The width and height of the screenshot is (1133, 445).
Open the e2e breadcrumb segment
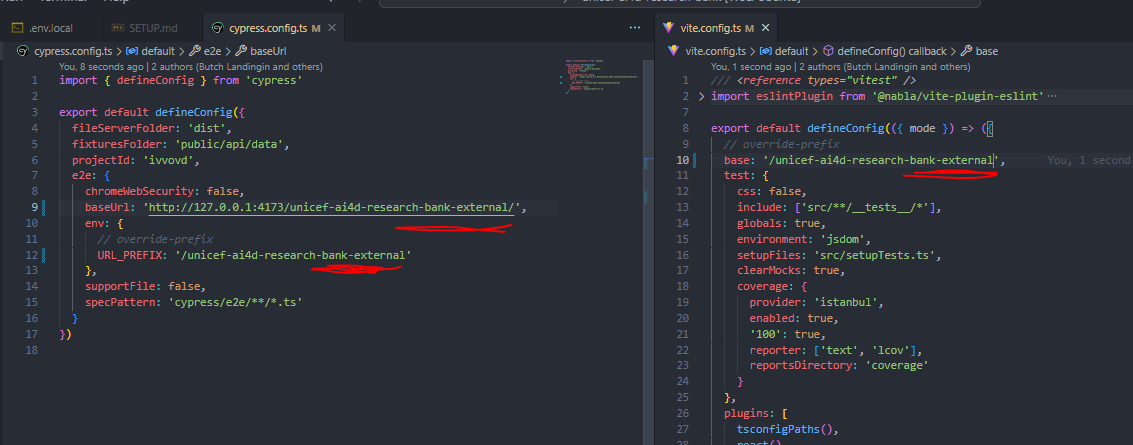pos(212,51)
